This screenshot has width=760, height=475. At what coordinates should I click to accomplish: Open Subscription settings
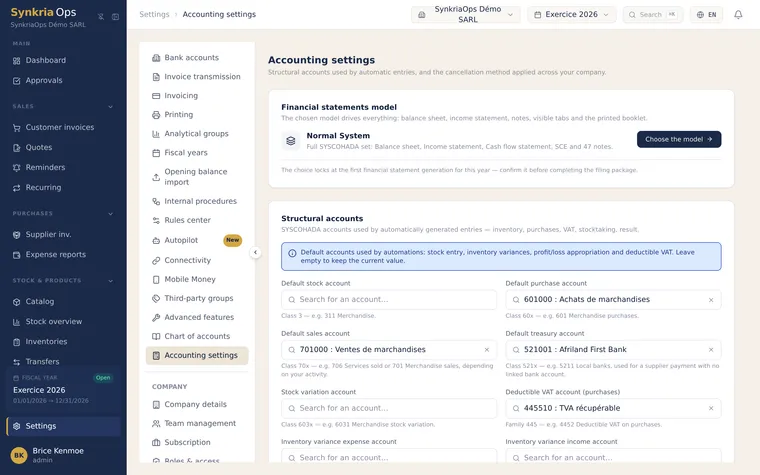(x=197, y=443)
